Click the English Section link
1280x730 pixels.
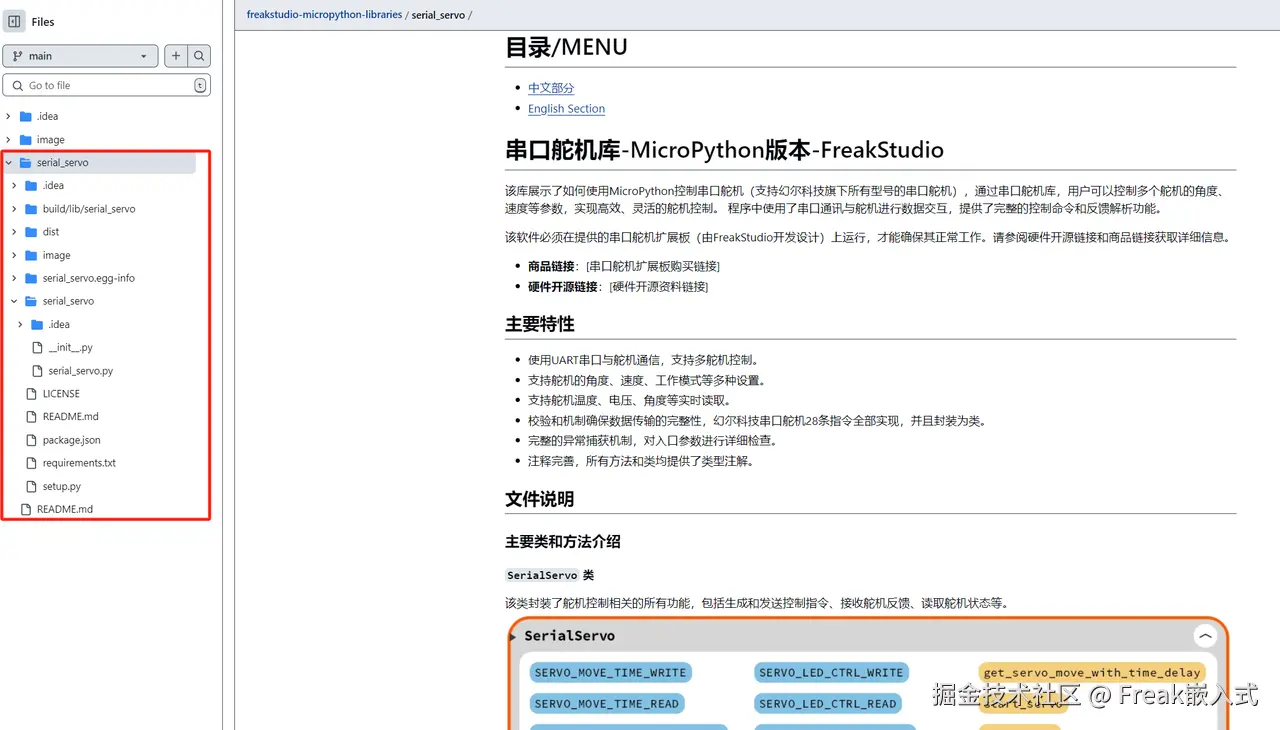[x=566, y=109]
